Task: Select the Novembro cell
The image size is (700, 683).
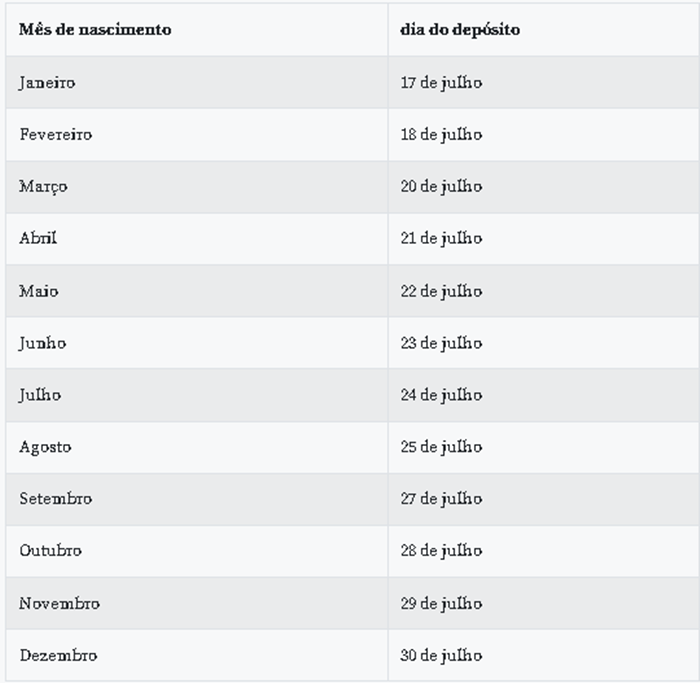Action: (x=60, y=604)
